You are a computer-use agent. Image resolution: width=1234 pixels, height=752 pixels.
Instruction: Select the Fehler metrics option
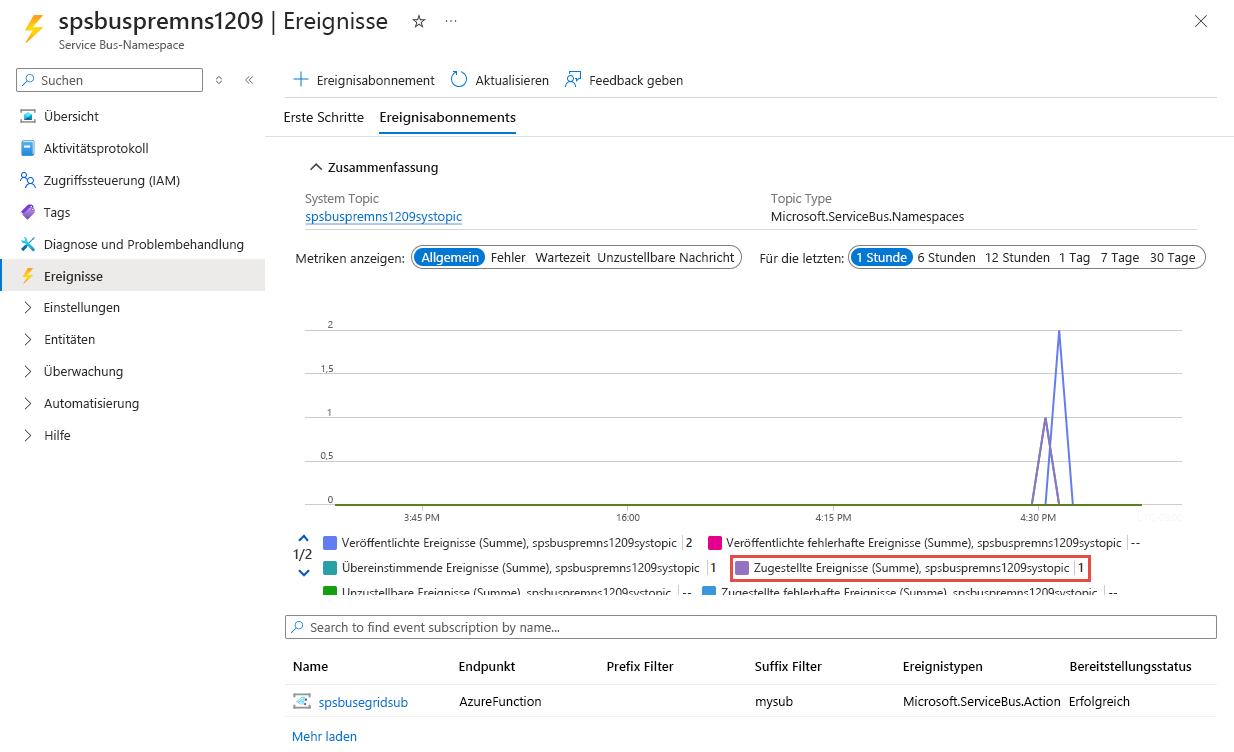tap(508, 257)
